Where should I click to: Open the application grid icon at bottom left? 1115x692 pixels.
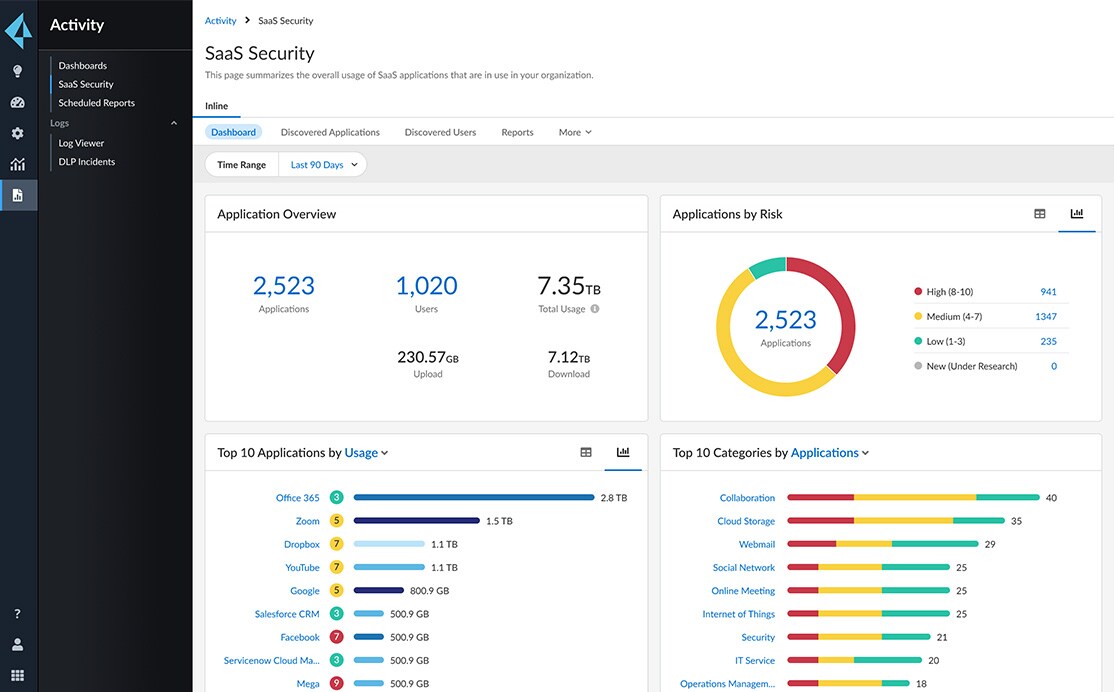coord(16,675)
